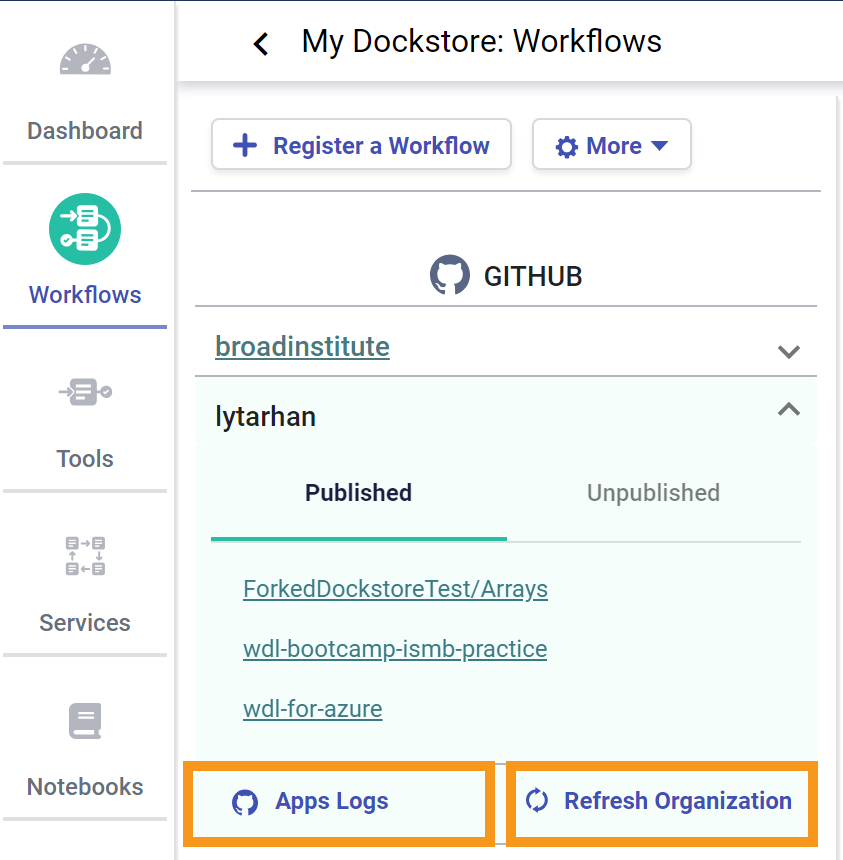The height and width of the screenshot is (860, 843).
Task: Expand the broadinstitute organization chevron
Action: click(789, 351)
